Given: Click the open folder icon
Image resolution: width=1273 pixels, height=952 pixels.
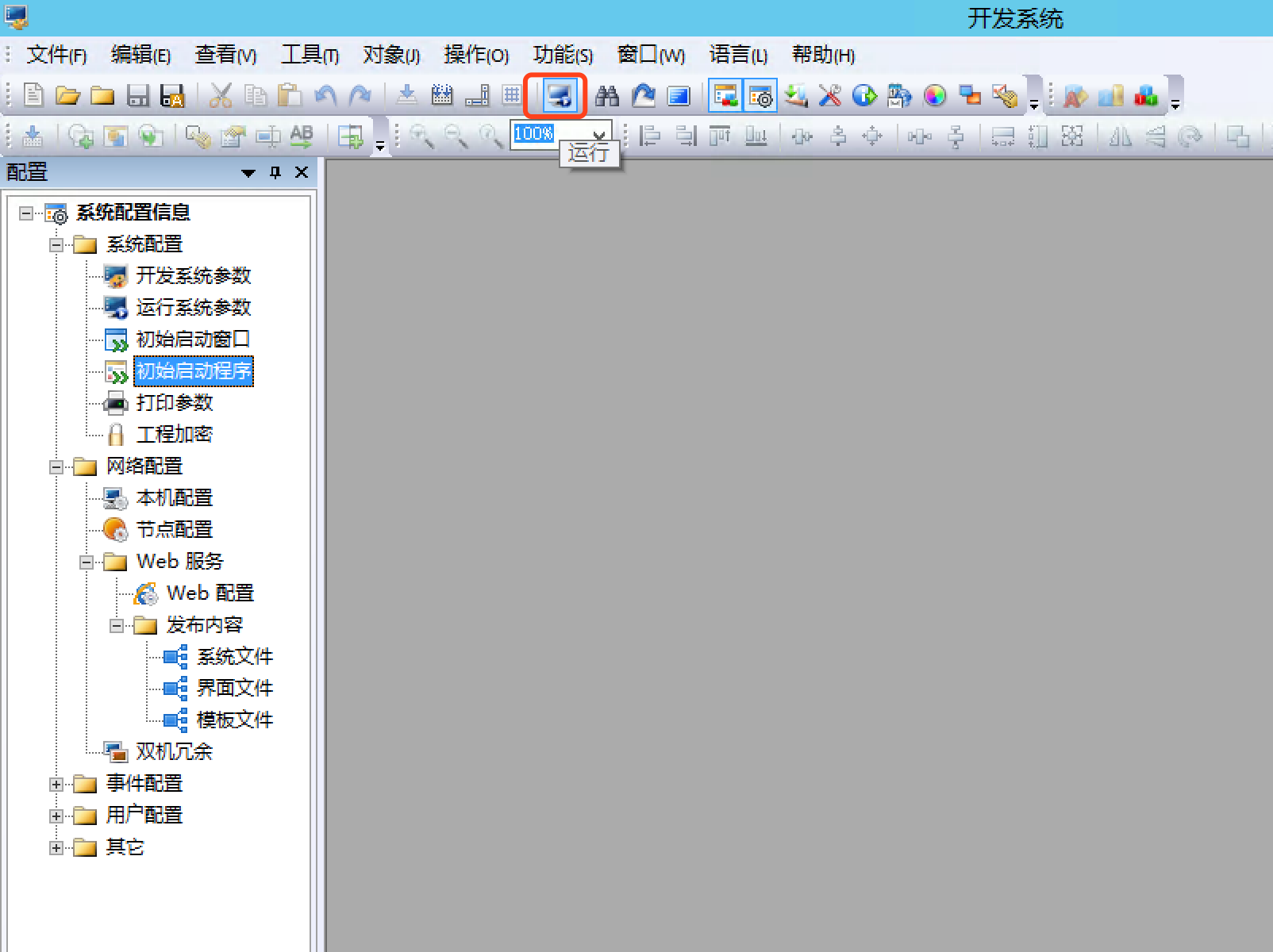Looking at the screenshot, I should [x=67, y=96].
